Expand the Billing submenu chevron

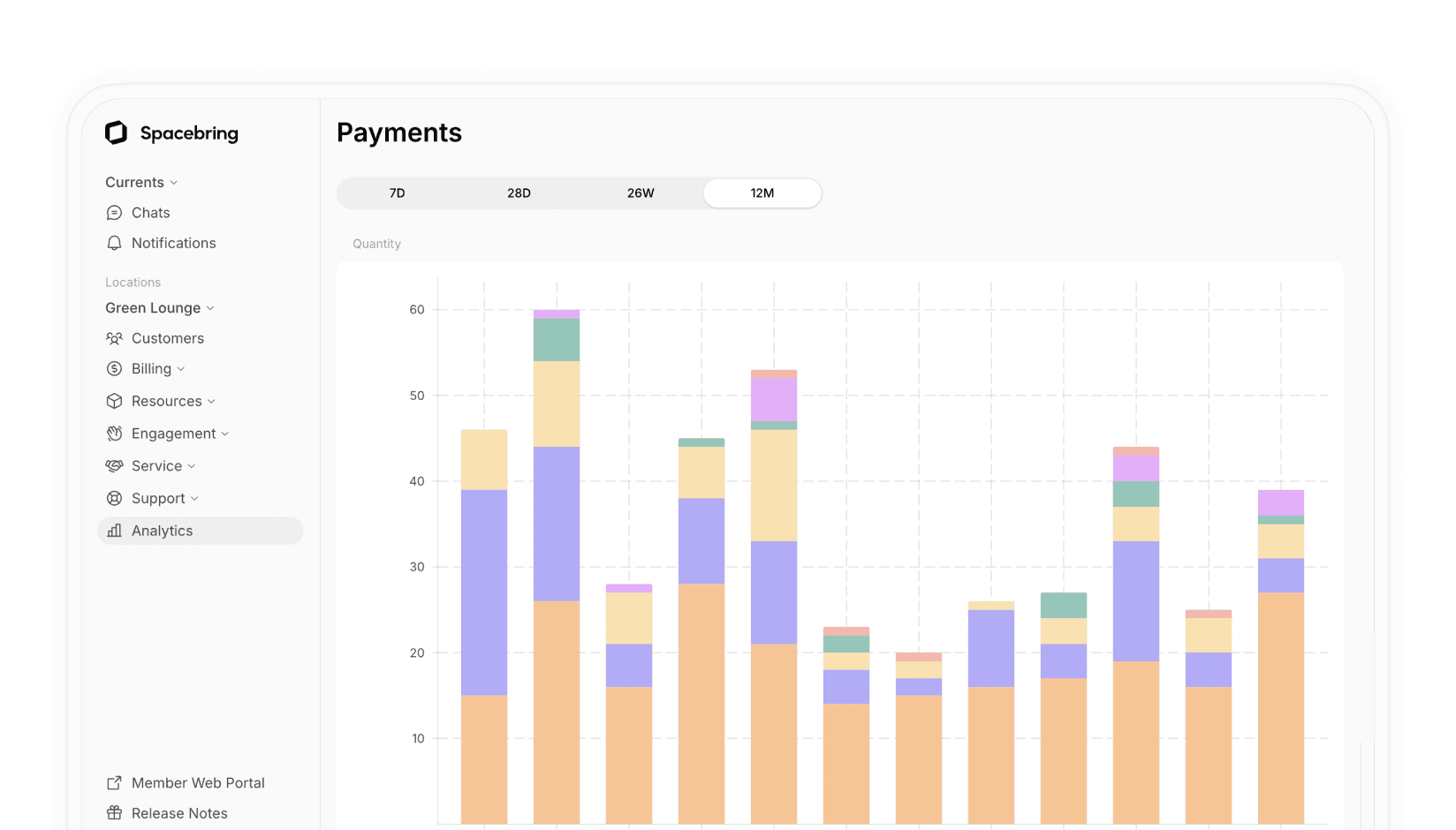(x=181, y=368)
